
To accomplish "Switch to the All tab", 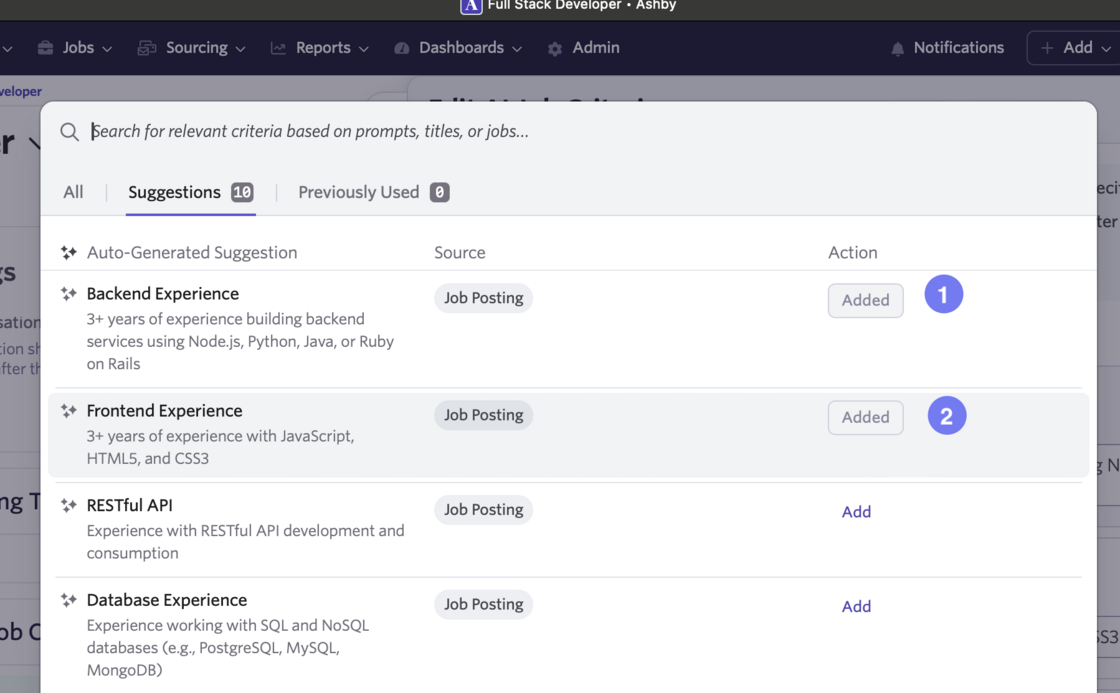I will pos(73,192).
